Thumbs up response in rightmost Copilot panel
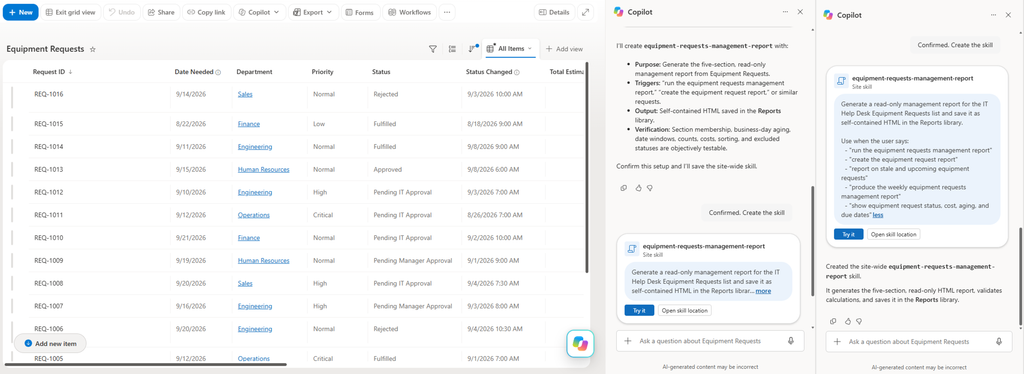This screenshot has height=374, width=1024. pos(847,321)
